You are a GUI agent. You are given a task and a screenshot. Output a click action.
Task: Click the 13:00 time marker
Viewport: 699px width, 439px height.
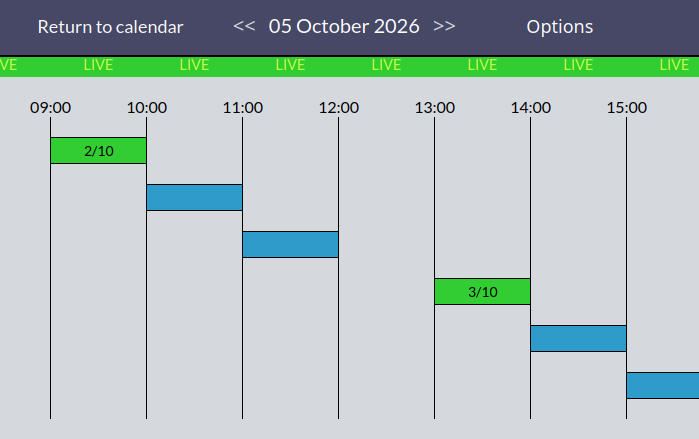pyautogui.click(x=435, y=107)
